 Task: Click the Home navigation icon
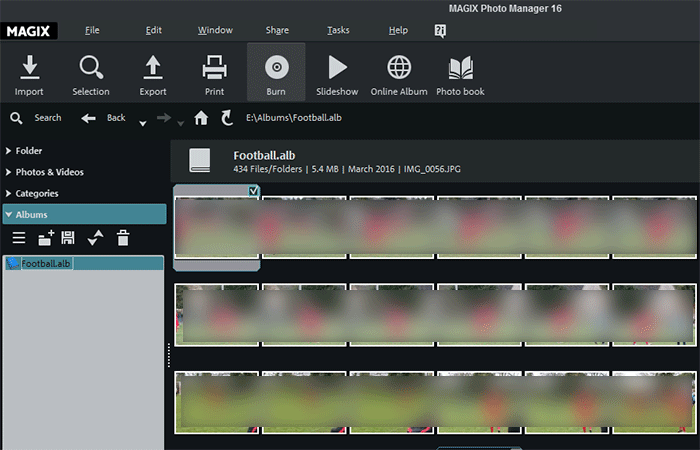click(x=201, y=118)
